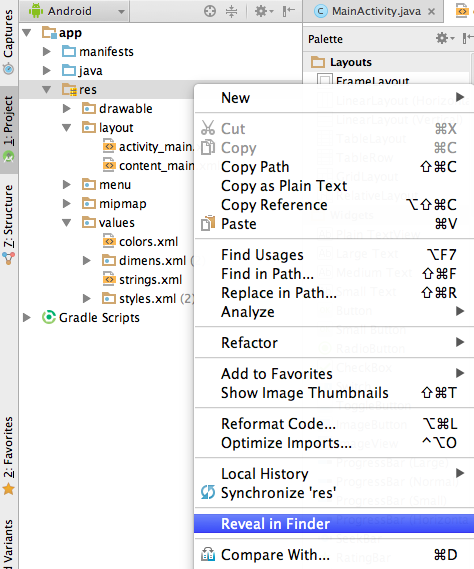The image size is (474, 569).
Task: Expand the menu folder
Action: pyautogui.click(x=66, y=184)
